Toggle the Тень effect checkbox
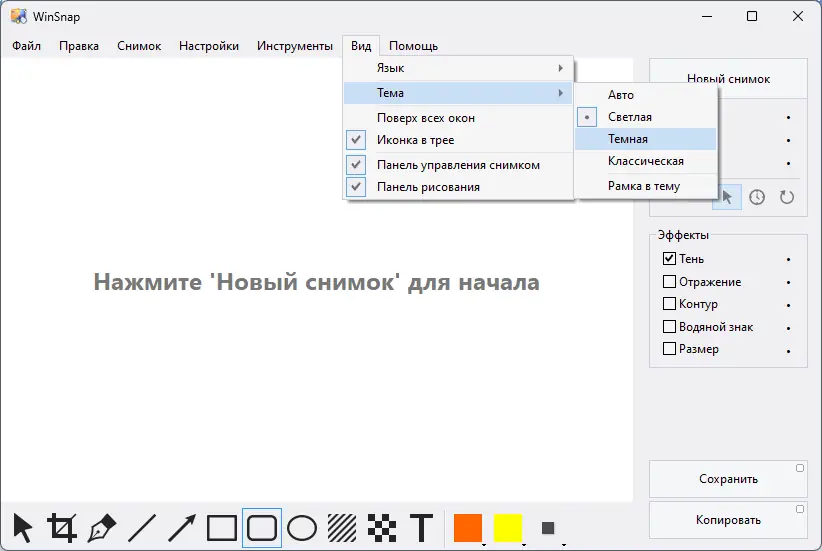The image size is (822, 551). [x=669, y=258]
